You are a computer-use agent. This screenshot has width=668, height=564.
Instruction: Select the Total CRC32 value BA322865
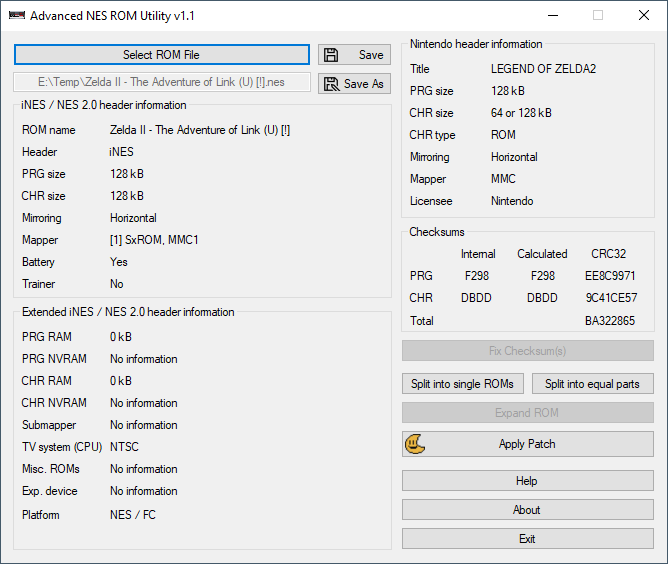[x=610, y=321]
